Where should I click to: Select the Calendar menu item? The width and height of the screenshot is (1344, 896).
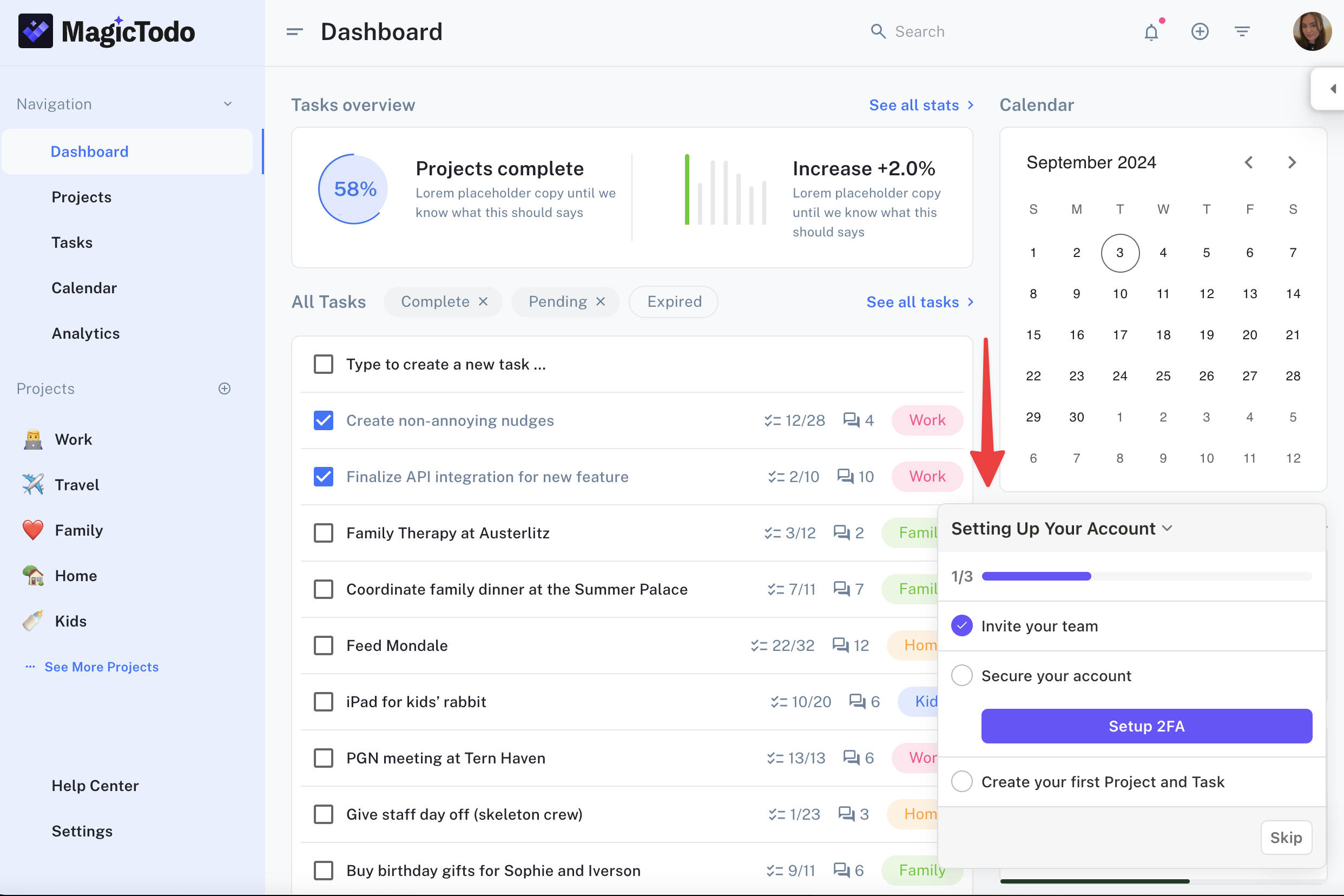[84, 287]
